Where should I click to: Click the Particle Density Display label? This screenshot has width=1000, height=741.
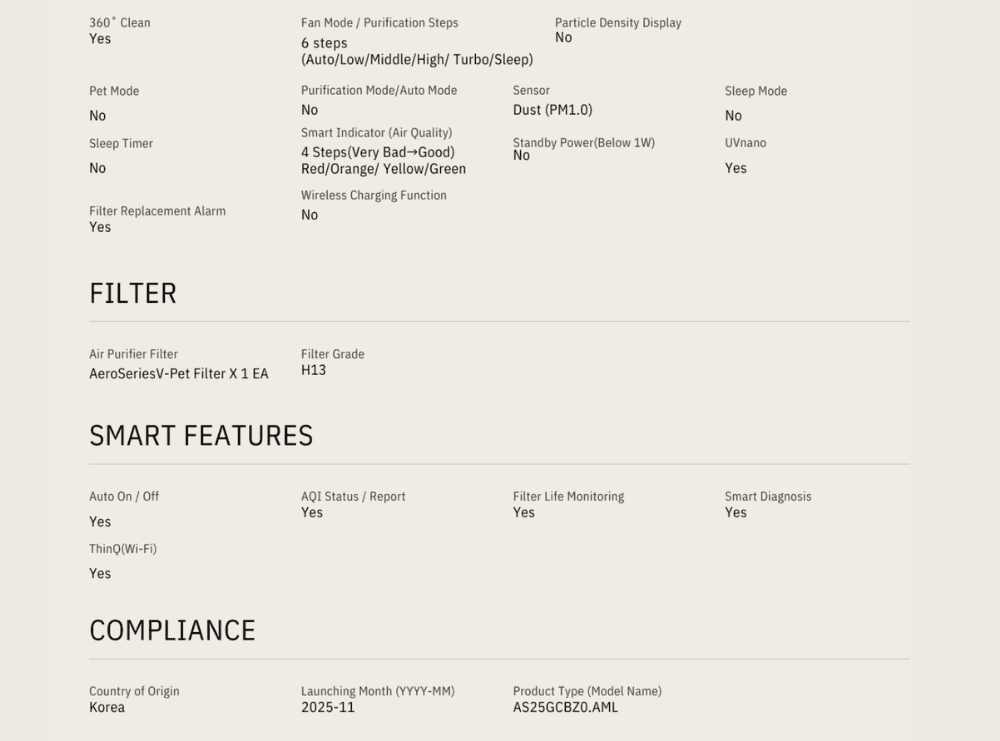tap(618, 23)
